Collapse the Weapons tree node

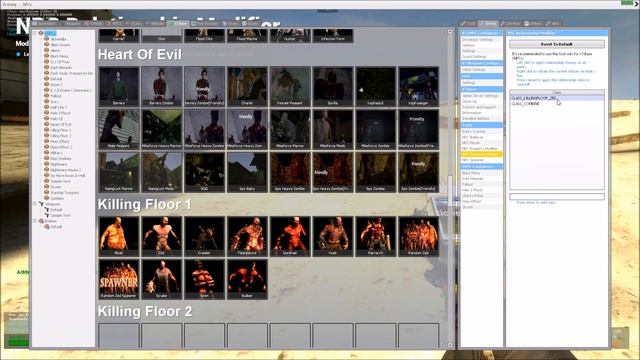[35, 204]
